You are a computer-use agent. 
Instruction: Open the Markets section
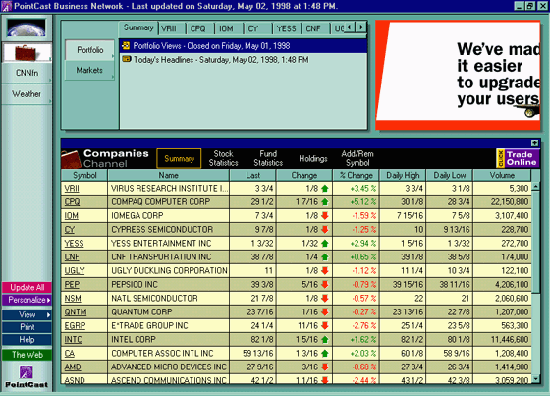tap(89, 71)
